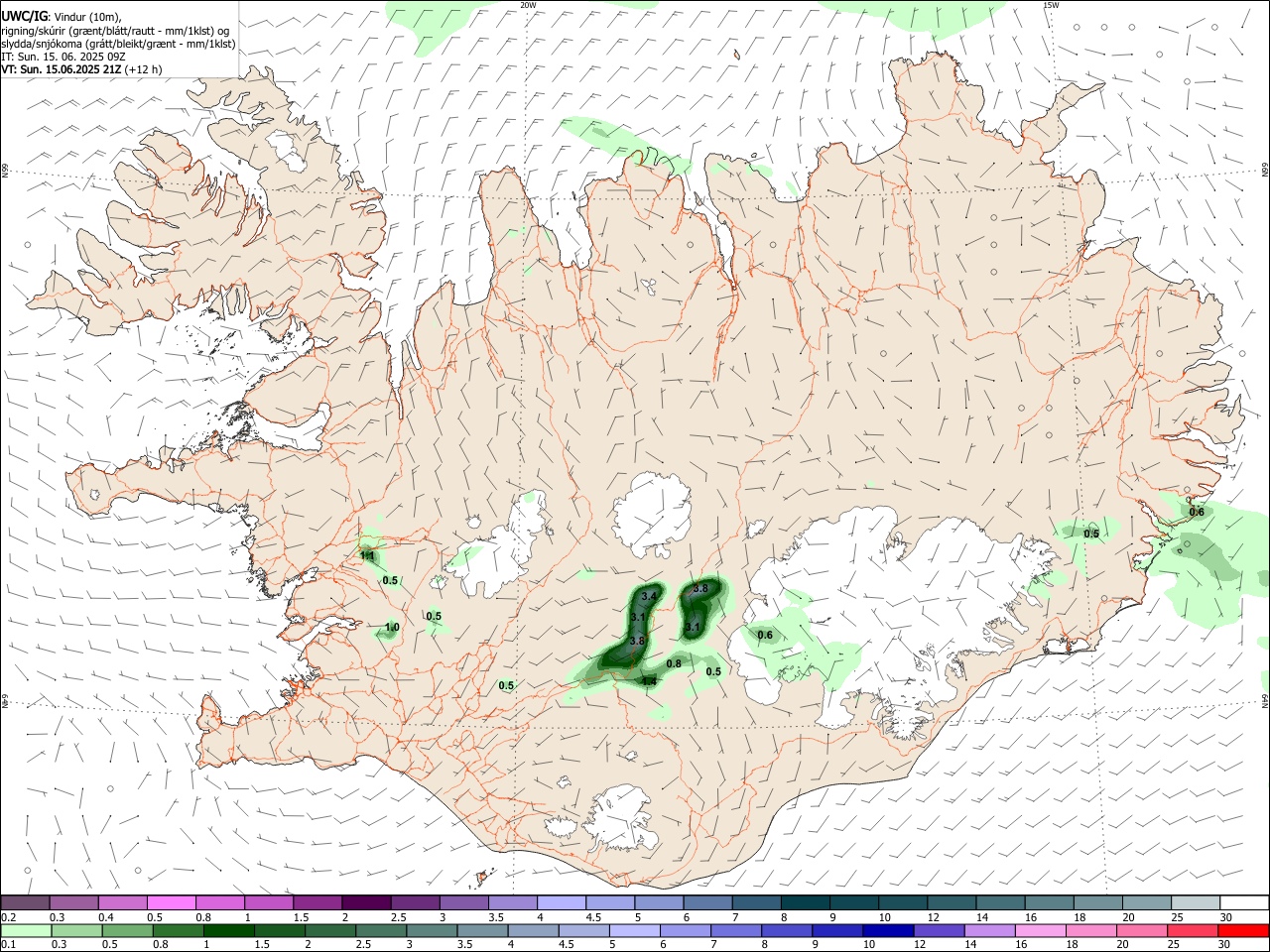Pick the top-row legend swatch starting at 0.2
This screenshot has width=1270, height=952.
point(25,902)
